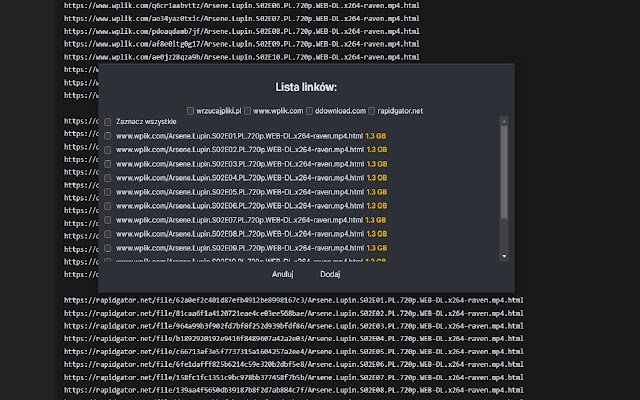Check the box for the S02E01 wplik link
Viewport: 640px width, 400px height.
(x=107, y=136)
